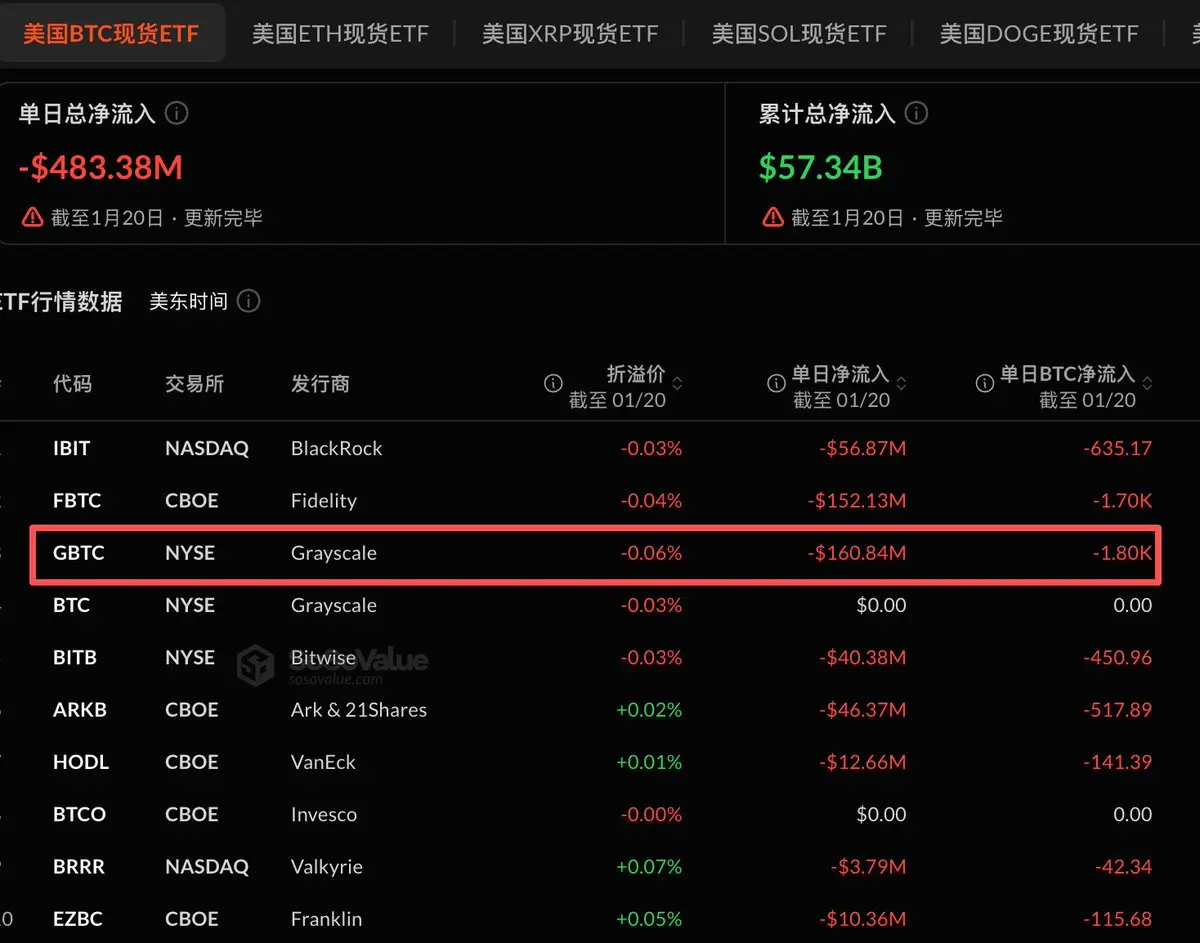This screenshot has width=1200, height=943.
Task: Click the 美东时间 label
Action: click(x=188, y=301)
